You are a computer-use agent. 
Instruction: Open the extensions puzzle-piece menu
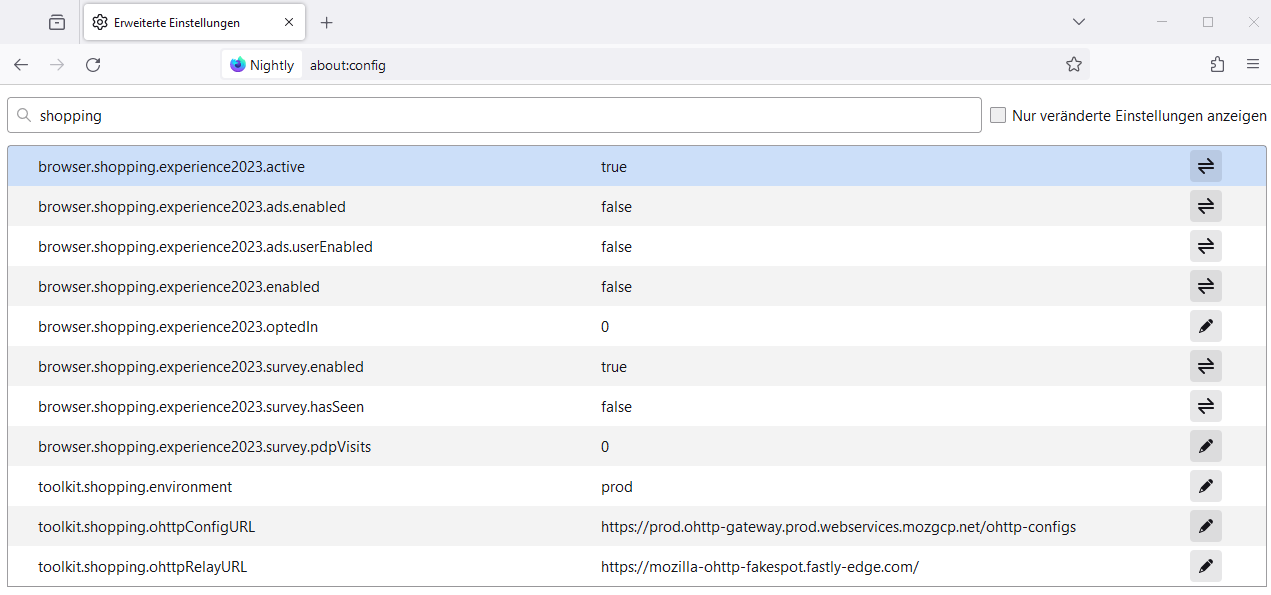point(1217,64)
